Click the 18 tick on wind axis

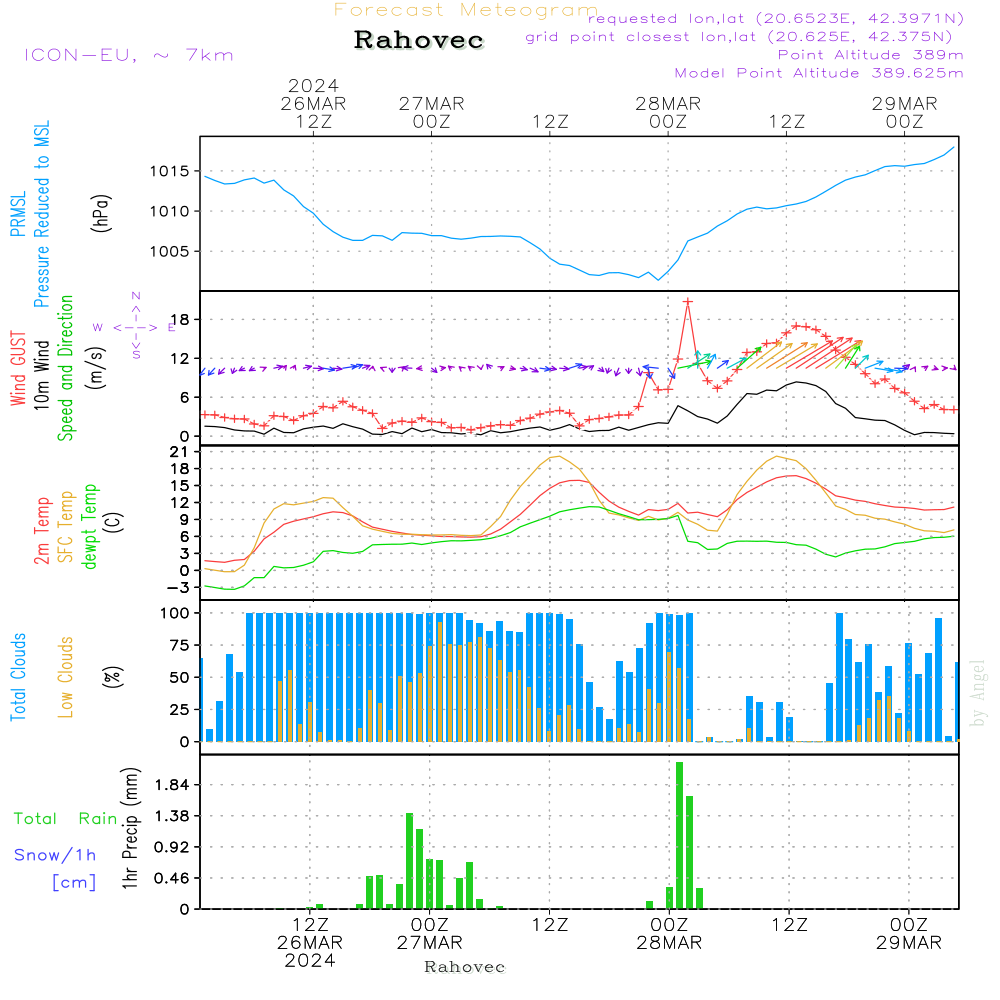tap(180, 319)
